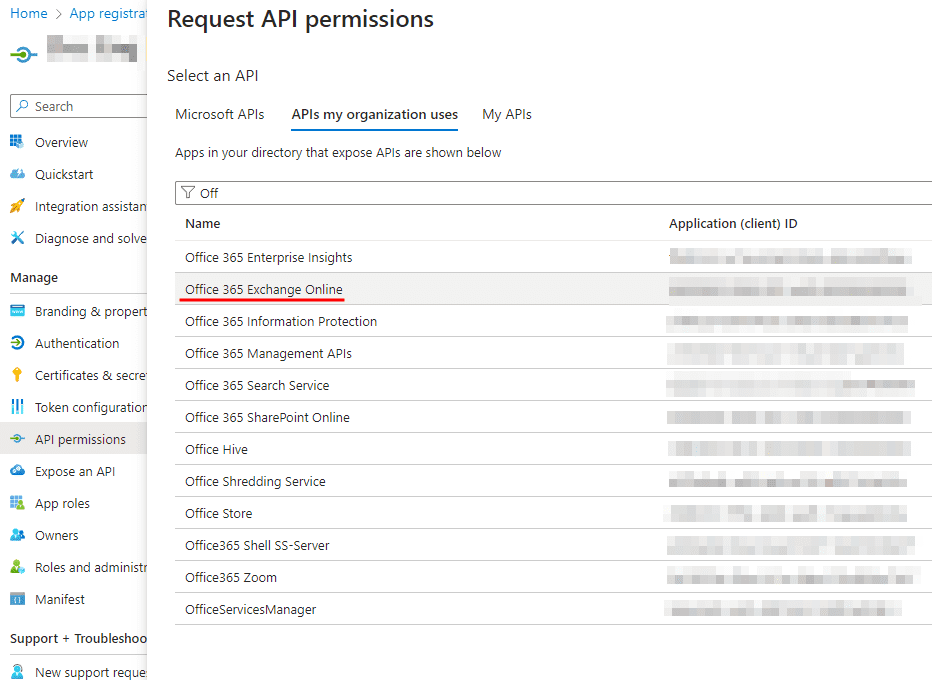Select Office Hive API
The width and height of the screenshot is (932, 680).
553,449
